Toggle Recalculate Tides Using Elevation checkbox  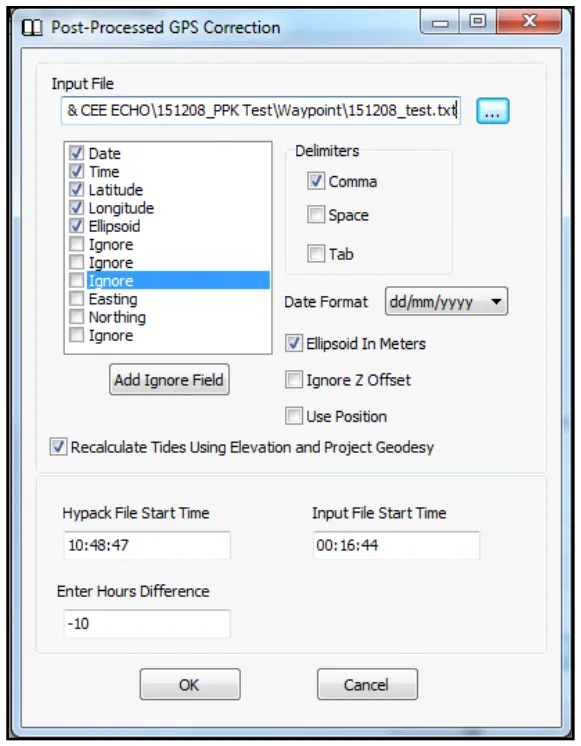(x=58, y=447)
